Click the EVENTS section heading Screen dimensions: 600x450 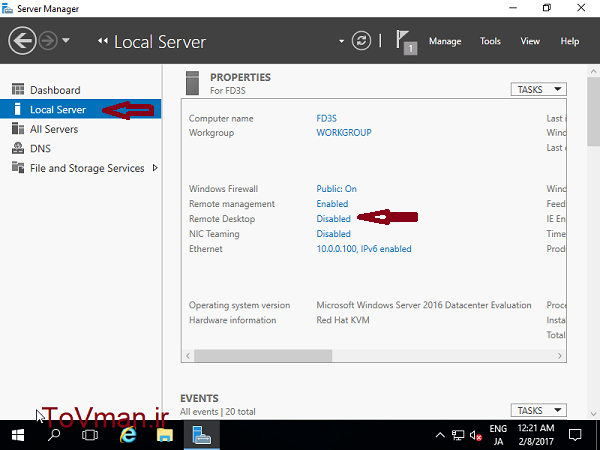[x=199, y=398]
